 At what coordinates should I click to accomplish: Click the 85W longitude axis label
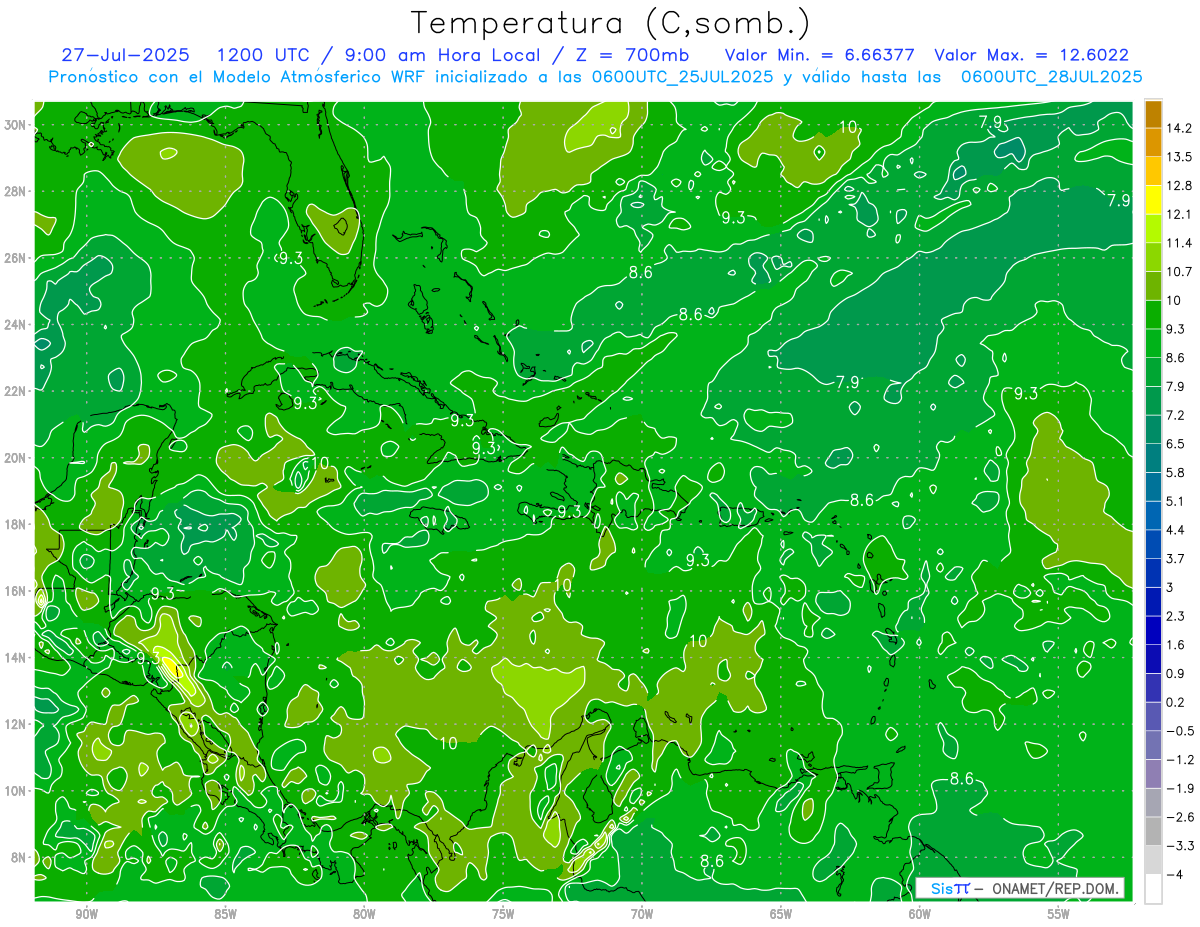pyautogui.click(x=225, y=914)
